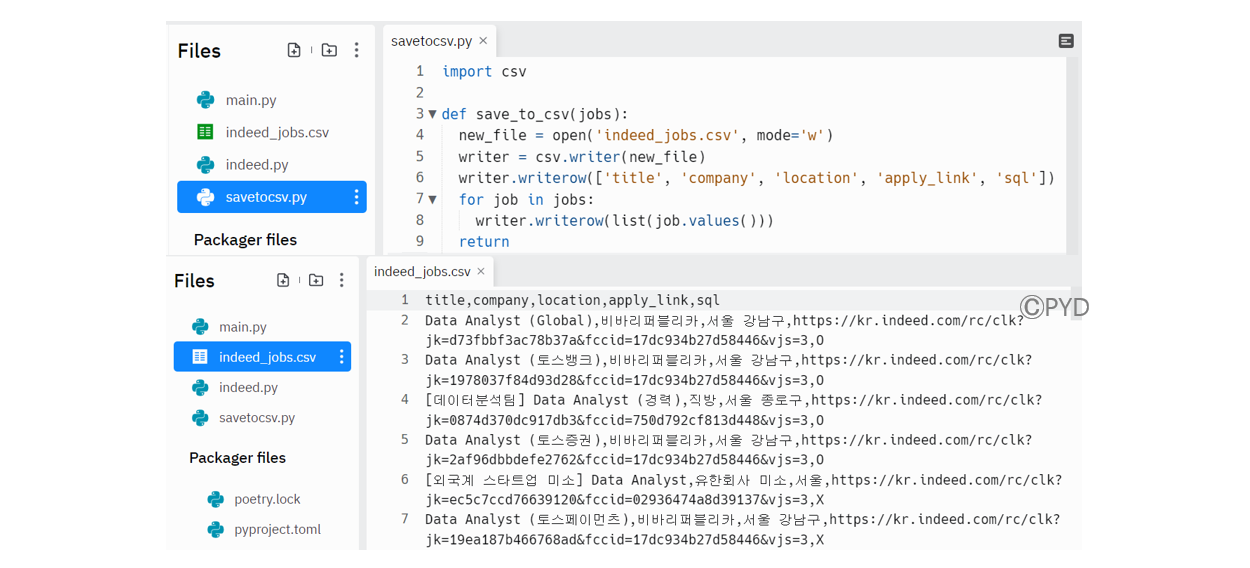Click the 'apply_link' string in line 6
Image resolution: width=1250 pixels, height=568 pixels.
pos(926,178)
